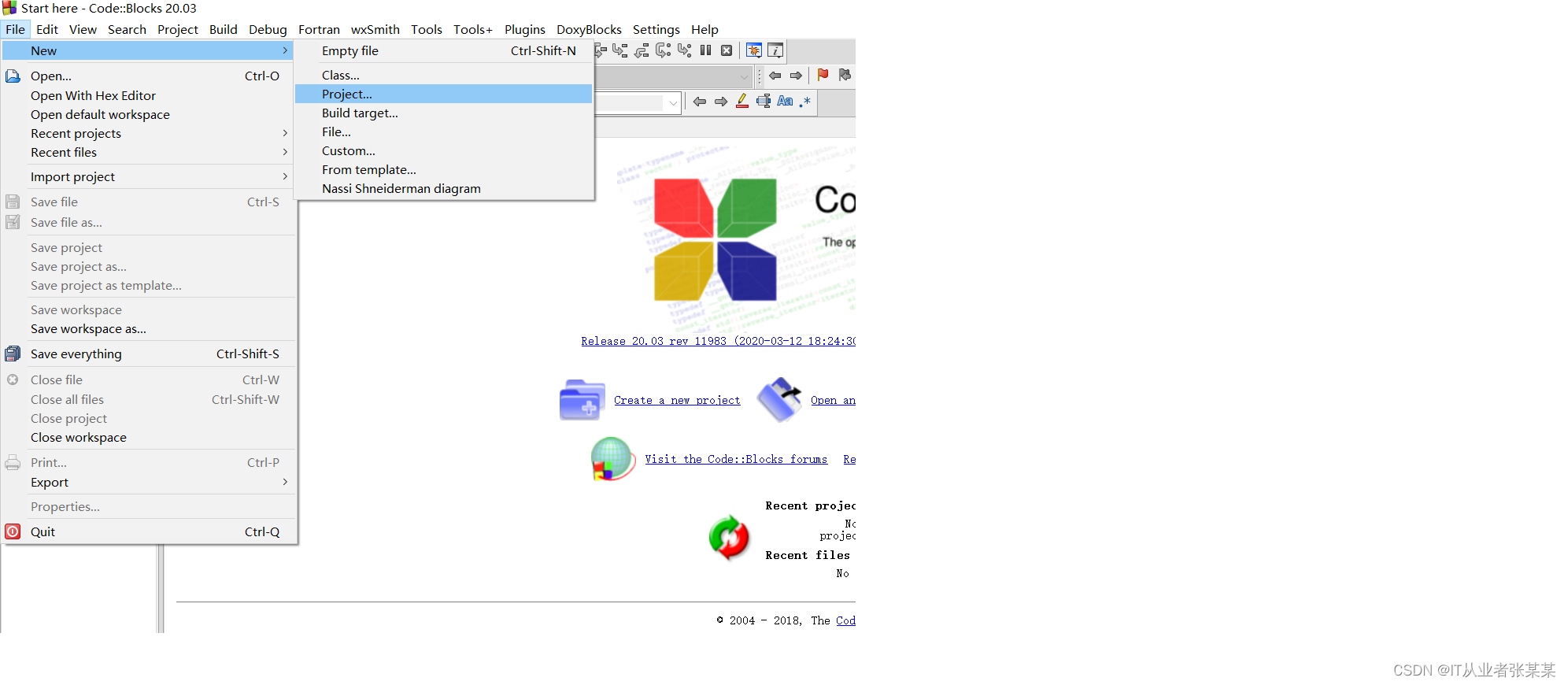Choose Nassi Shneiderman diagram entry
This screenshot has height=685, width=1568.
click(x=443, y=188)
